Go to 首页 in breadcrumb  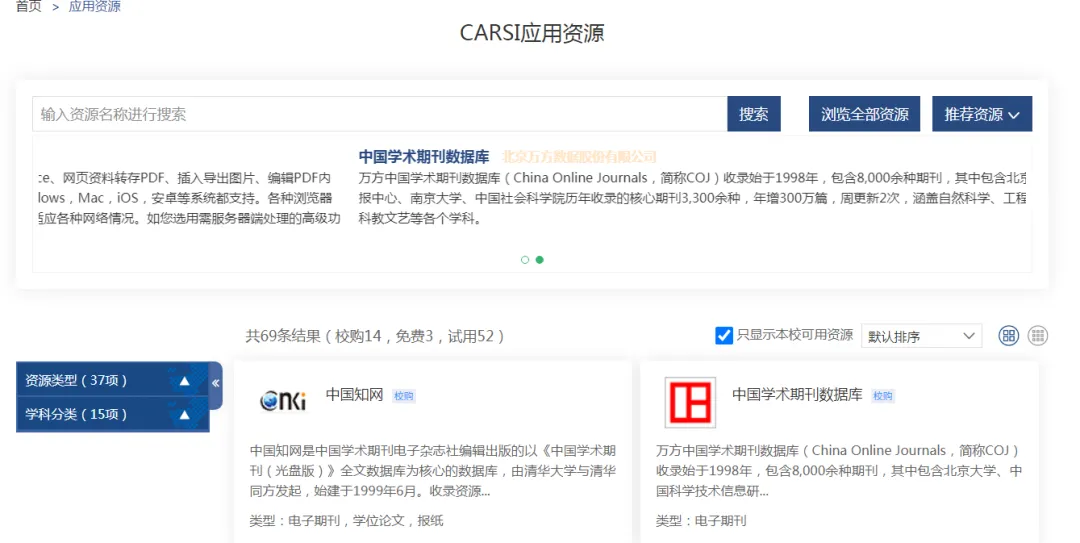(28, 7)
